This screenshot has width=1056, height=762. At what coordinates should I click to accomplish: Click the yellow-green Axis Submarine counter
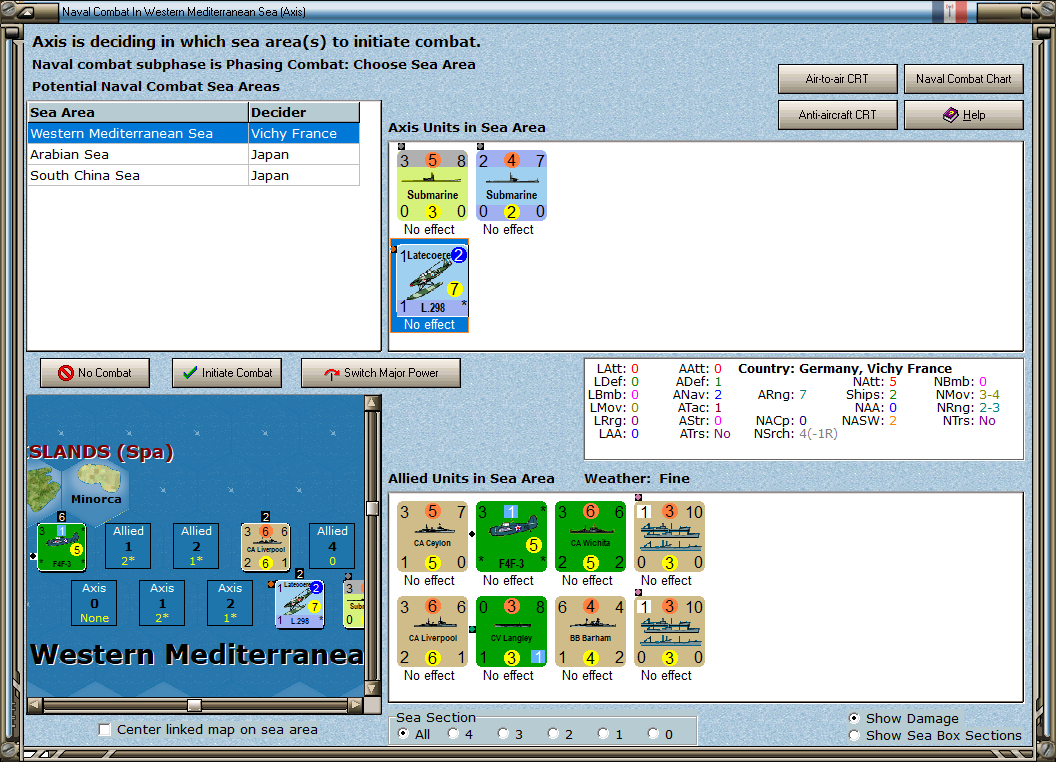coord(432,186)
